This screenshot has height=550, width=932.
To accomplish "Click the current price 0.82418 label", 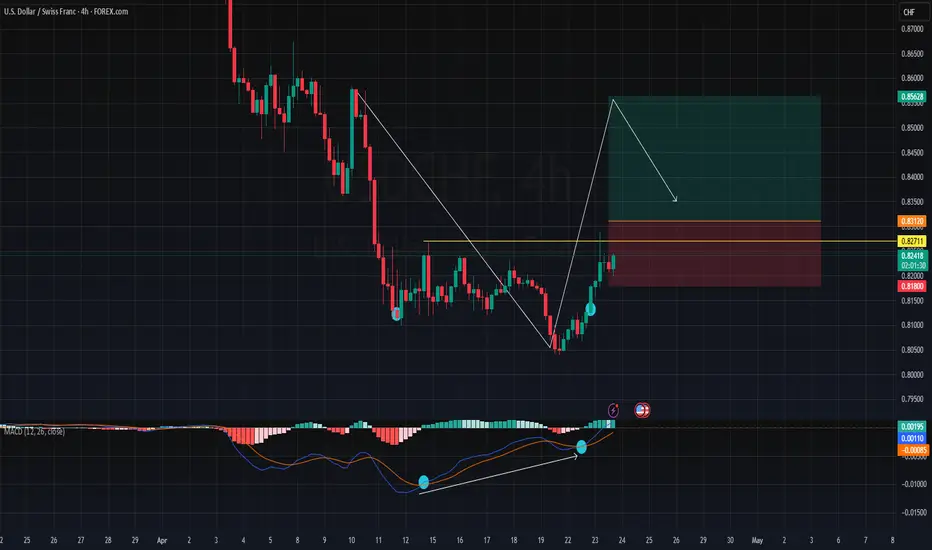I will [x=912, y=256].
